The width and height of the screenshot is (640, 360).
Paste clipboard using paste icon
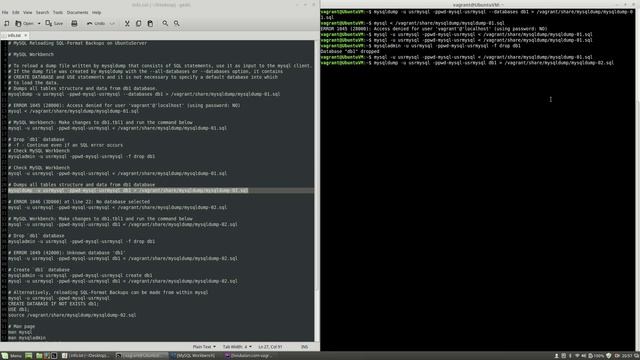pos(150,24)
